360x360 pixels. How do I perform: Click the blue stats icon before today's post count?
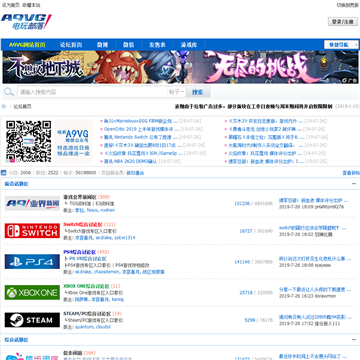pos(4,173)
